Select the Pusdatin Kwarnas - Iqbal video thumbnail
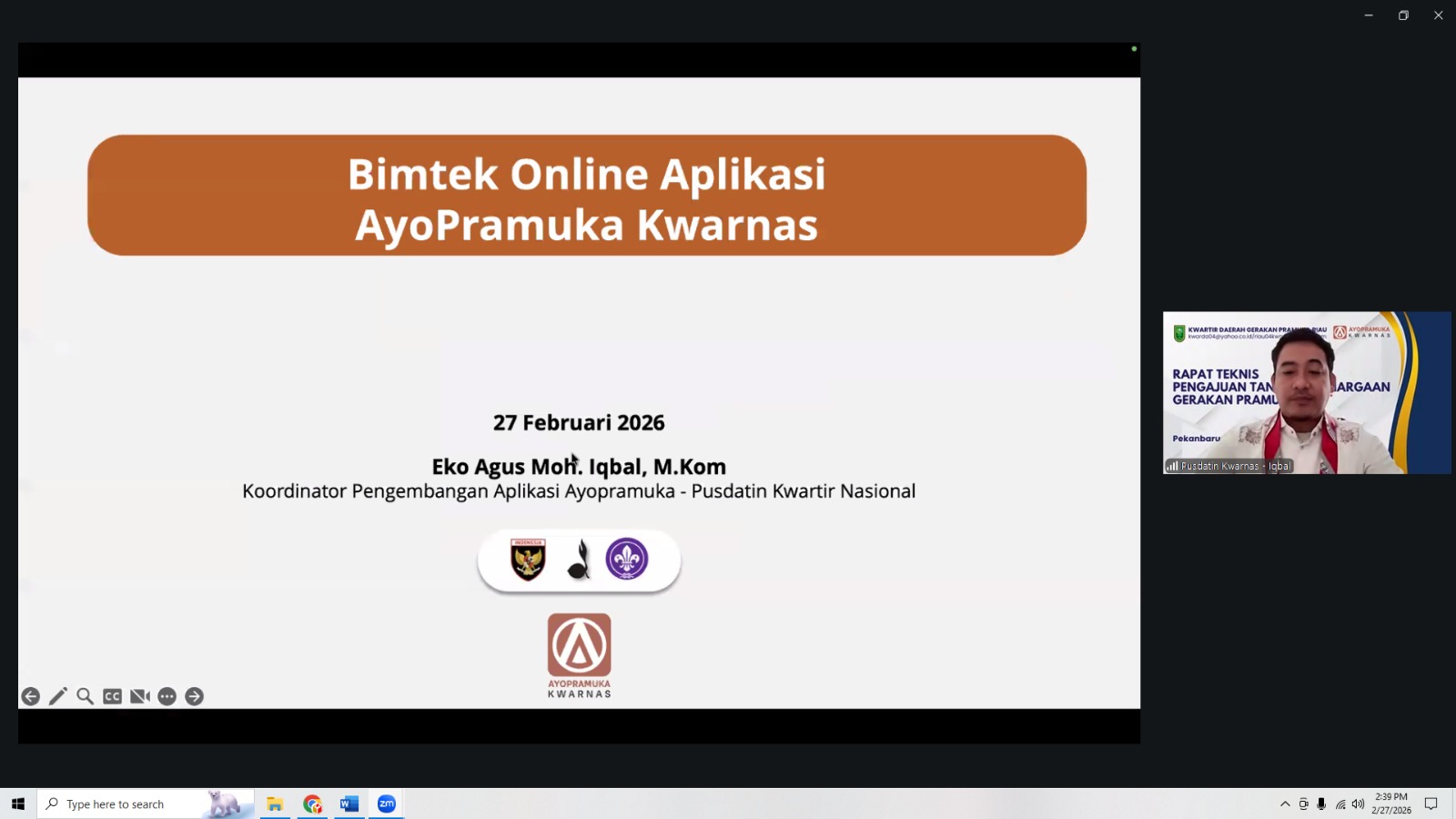1456x819 pixels. click(x=1307, y=392)
